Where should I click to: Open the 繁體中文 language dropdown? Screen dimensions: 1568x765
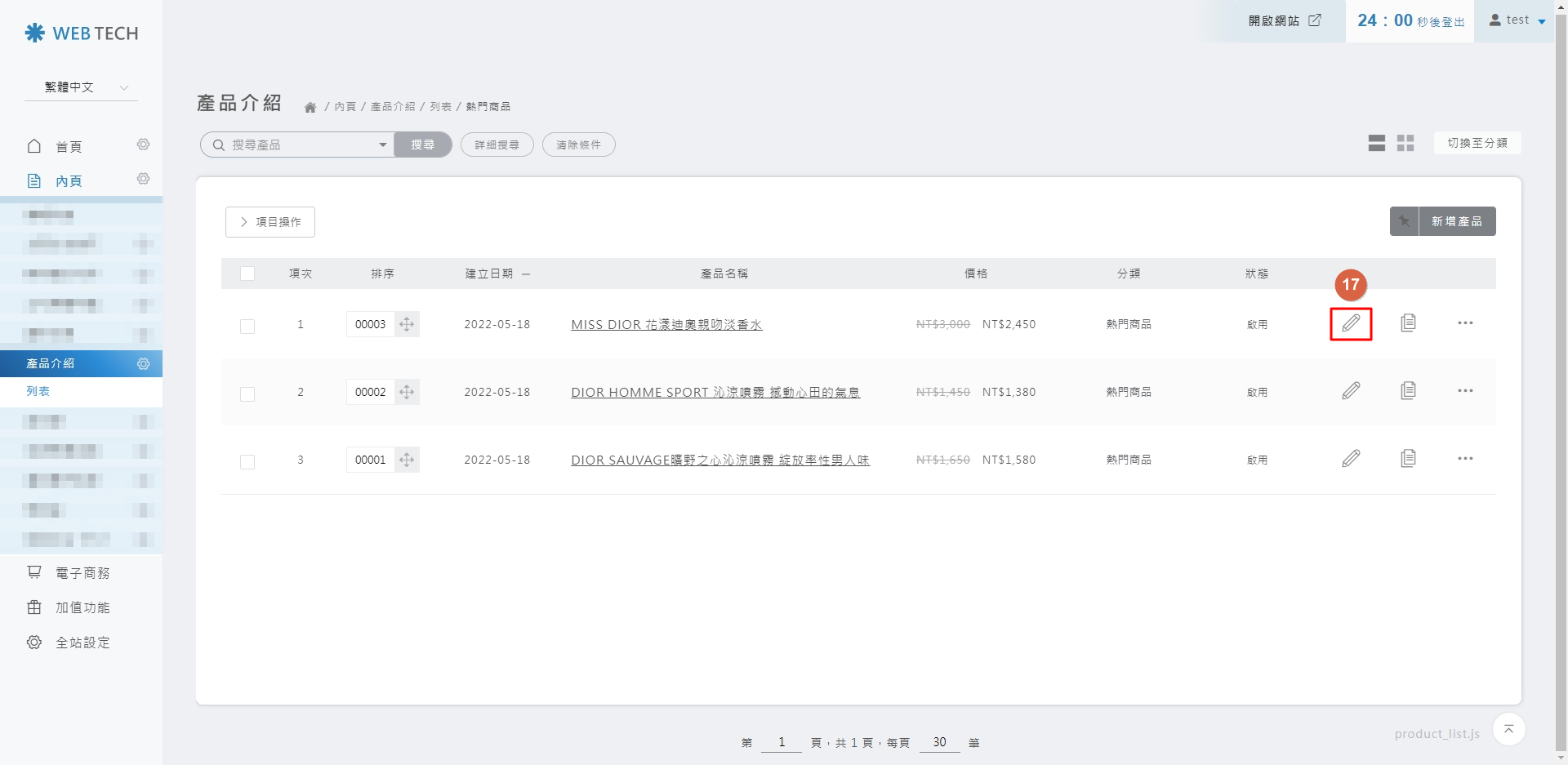point(80,87)
